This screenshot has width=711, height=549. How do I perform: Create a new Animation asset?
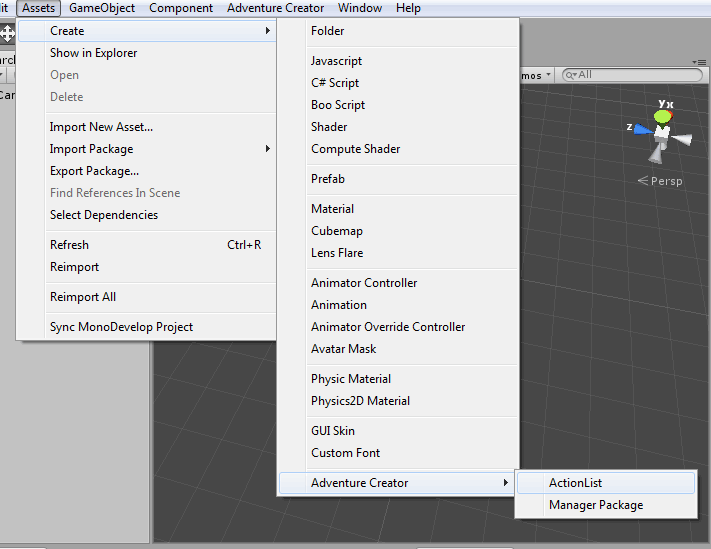(x=398, y=305)
